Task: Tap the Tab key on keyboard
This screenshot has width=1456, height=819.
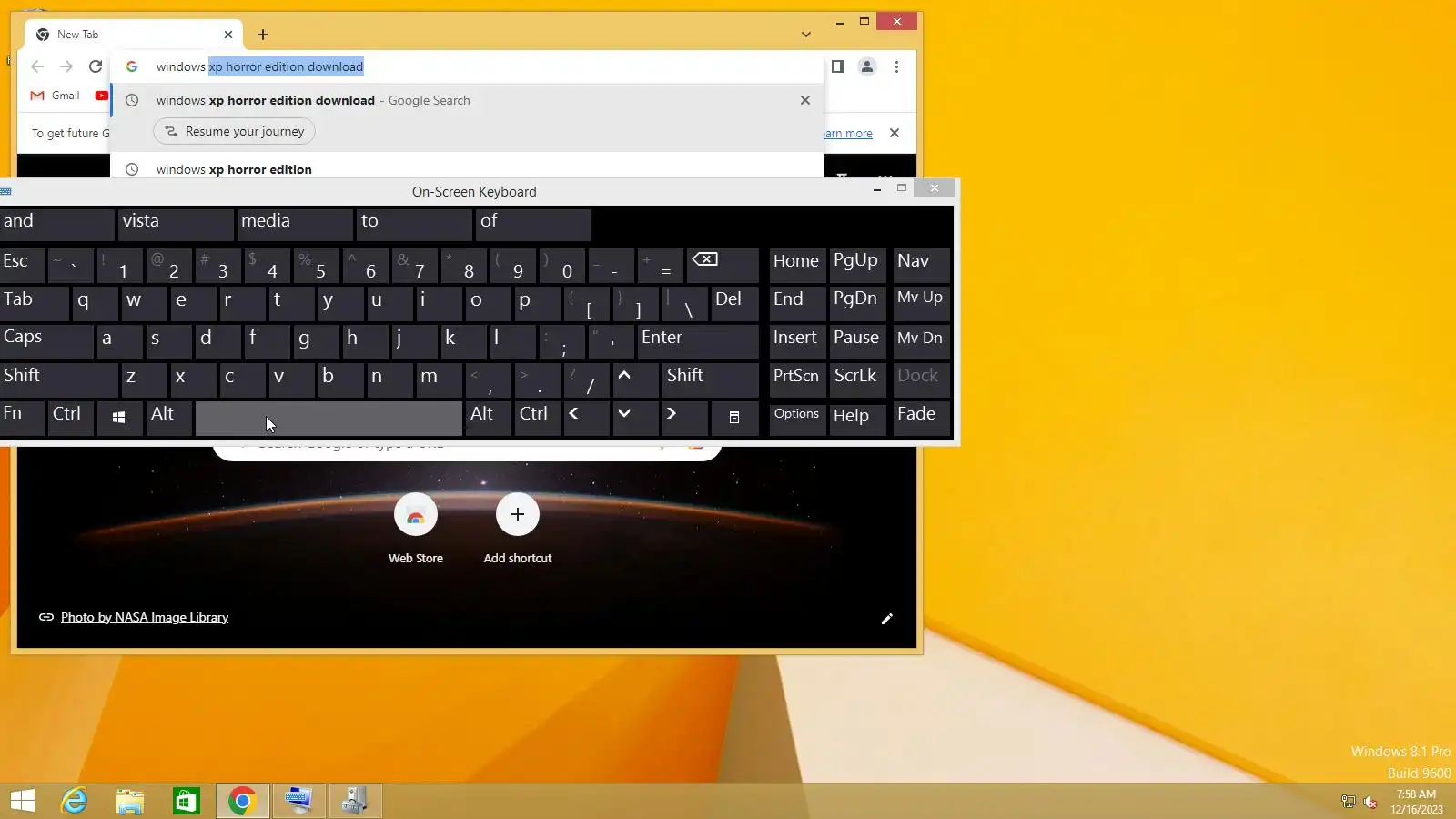Action: (x=34, y=302)
